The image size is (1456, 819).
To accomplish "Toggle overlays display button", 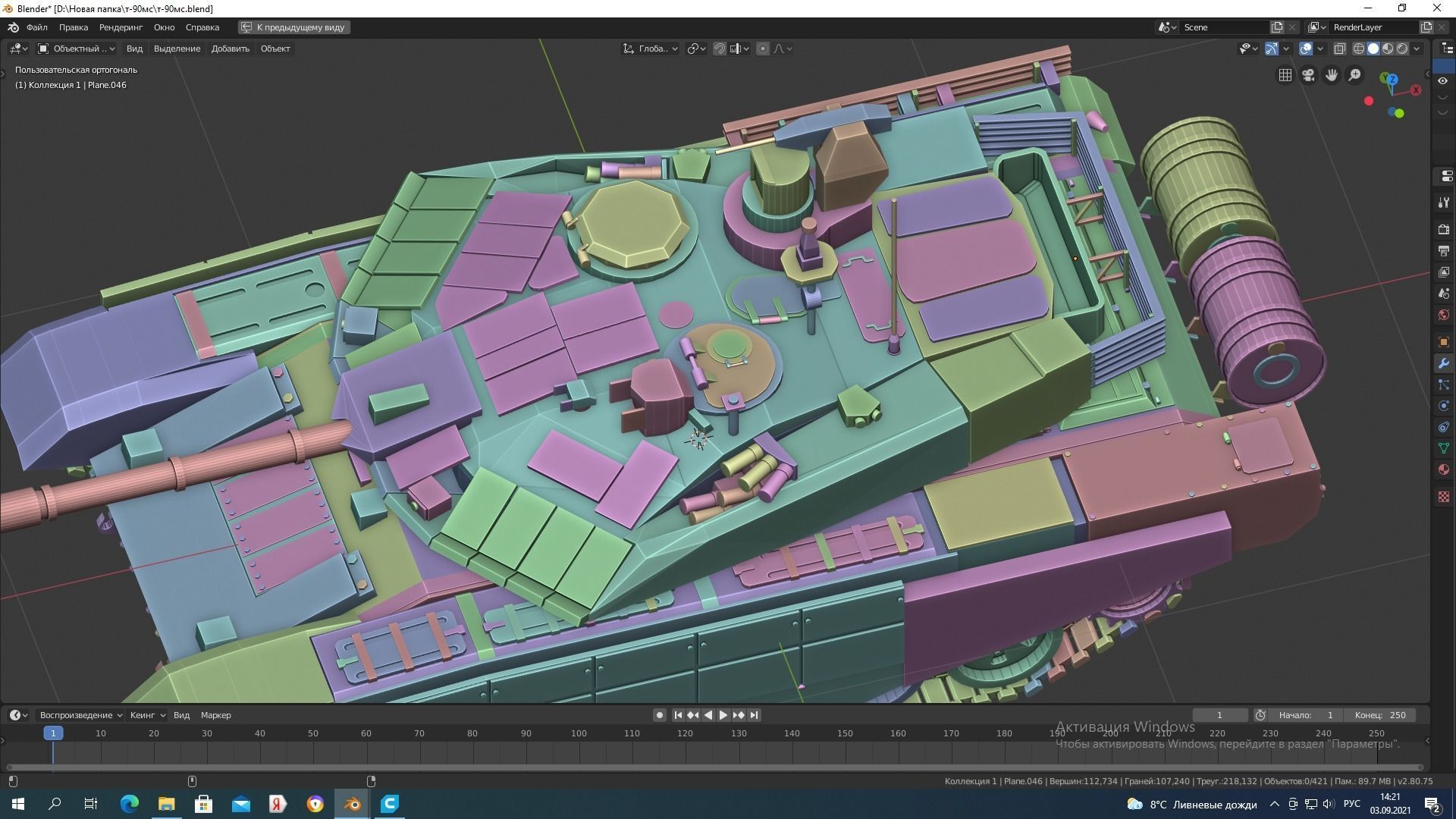I will (x=1306, y=49).
